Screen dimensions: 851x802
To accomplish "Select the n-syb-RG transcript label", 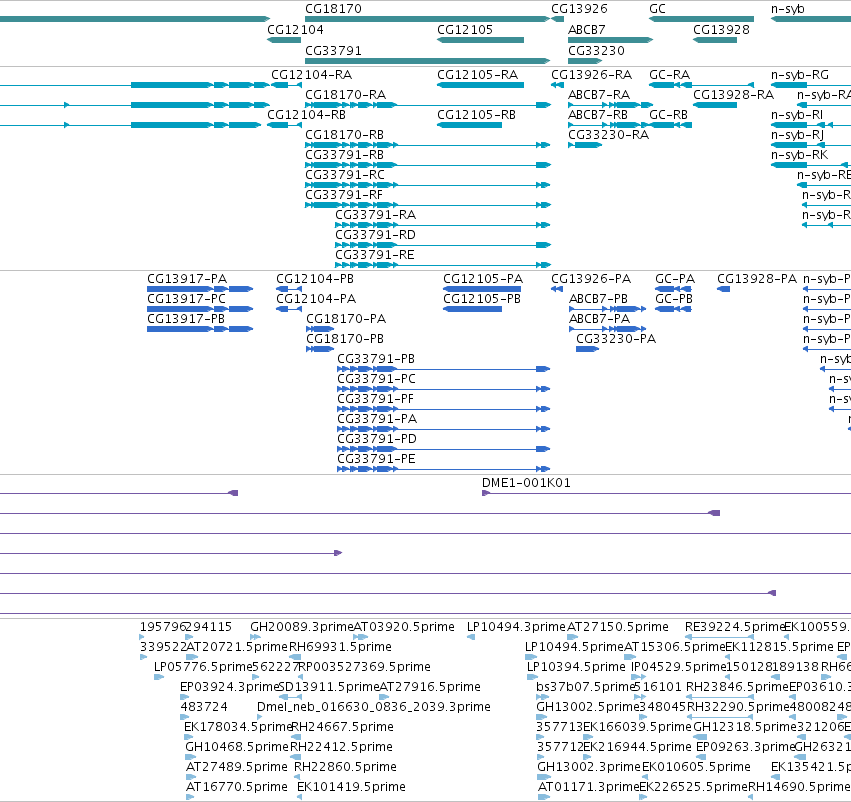I will tap(800, 75).
